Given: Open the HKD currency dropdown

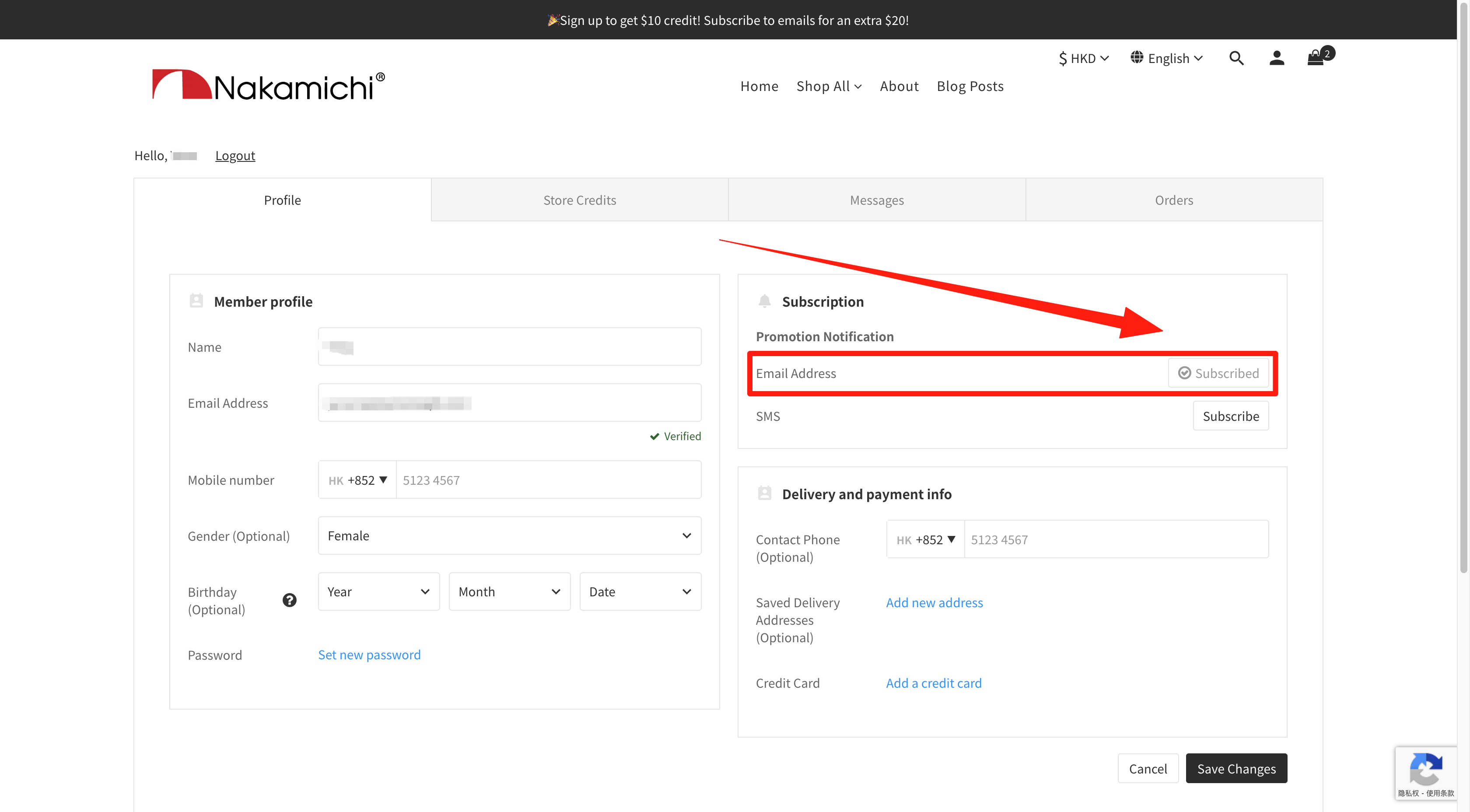Looking at the screenshot, I should click(1082, 58).
